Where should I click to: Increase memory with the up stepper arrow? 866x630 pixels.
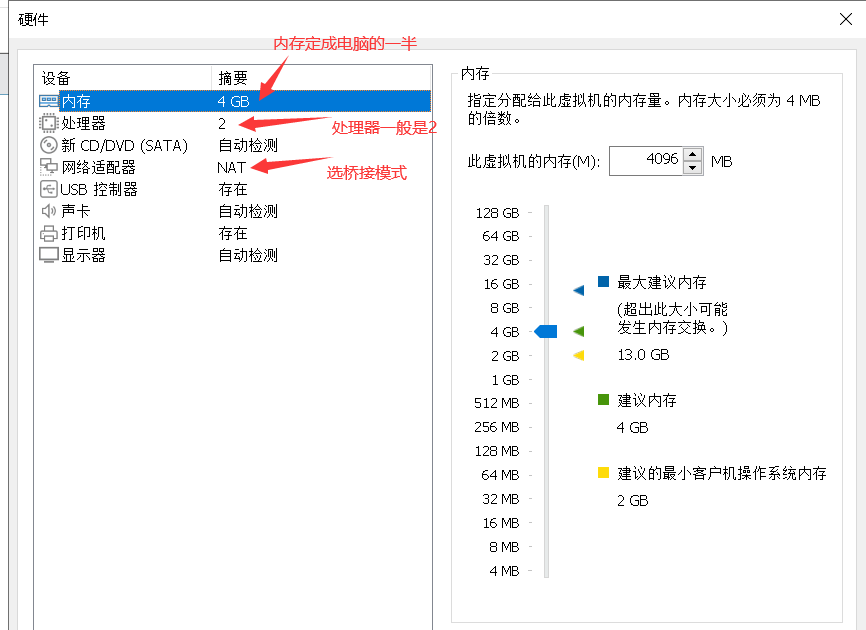[693, 153]
